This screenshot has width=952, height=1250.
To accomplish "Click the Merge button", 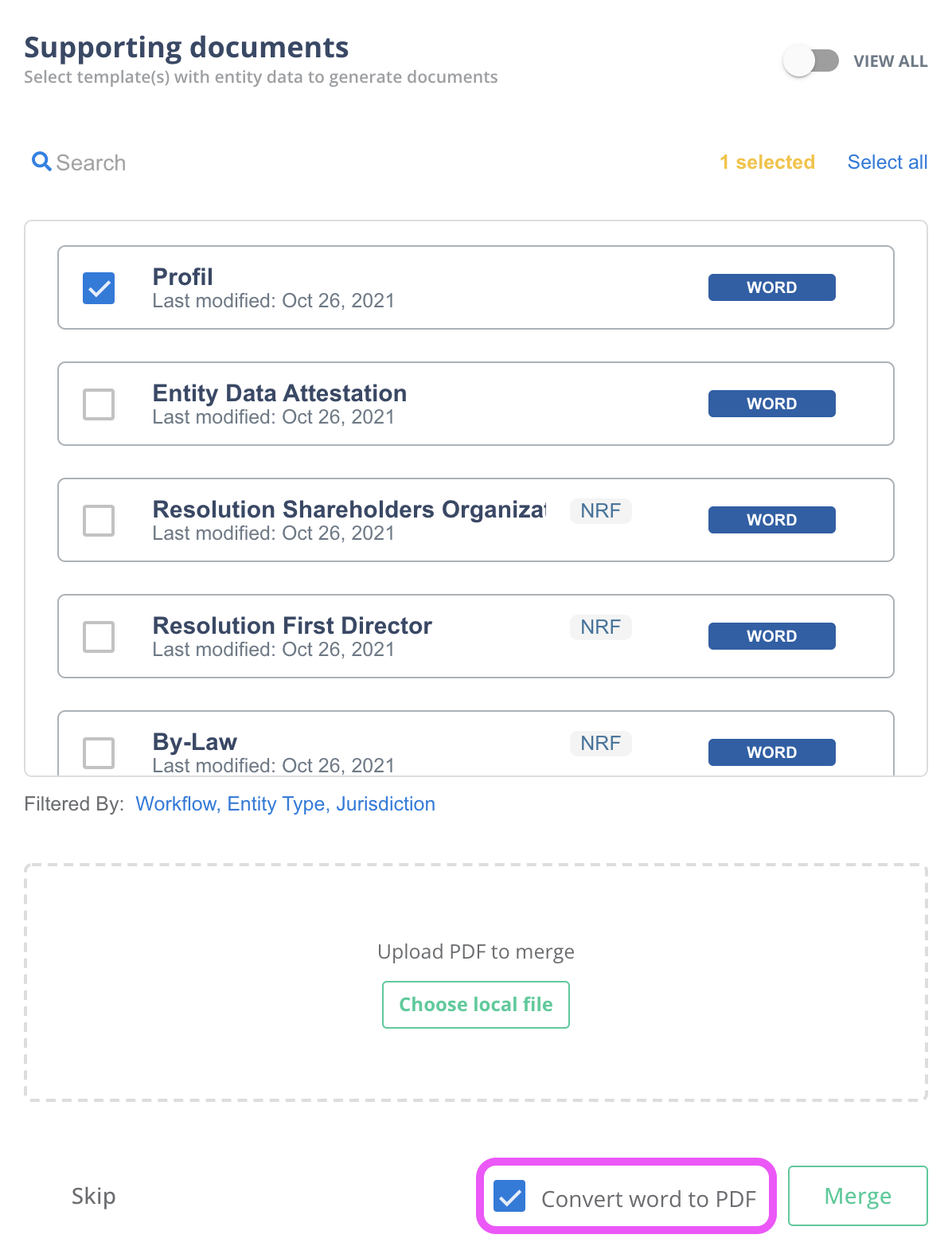I will (857, 1196).
